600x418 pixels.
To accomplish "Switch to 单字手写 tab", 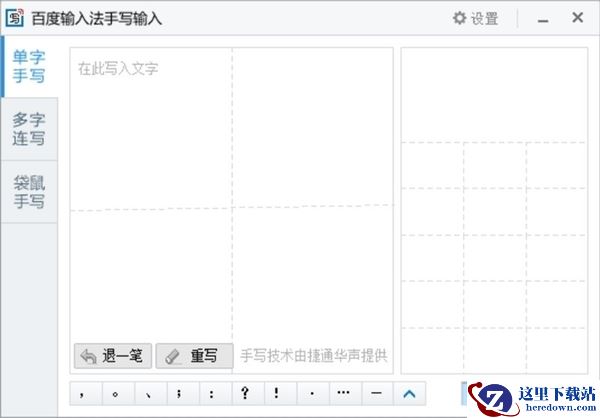I will (x=29, y=66).
